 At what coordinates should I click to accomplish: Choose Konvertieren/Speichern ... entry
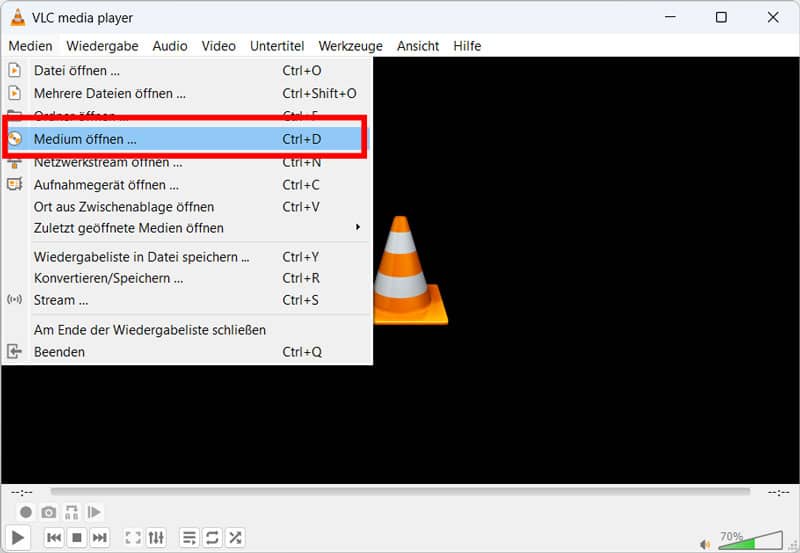click(x=187, y=279)
